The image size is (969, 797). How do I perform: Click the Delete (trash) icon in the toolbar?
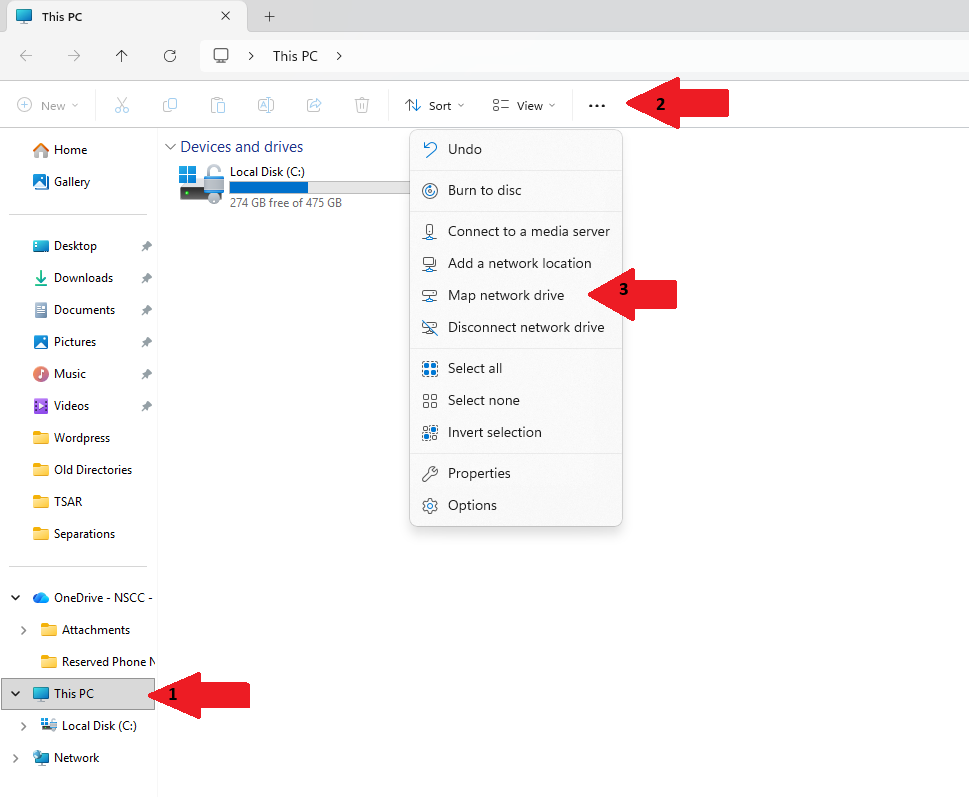tap(361, 104)
